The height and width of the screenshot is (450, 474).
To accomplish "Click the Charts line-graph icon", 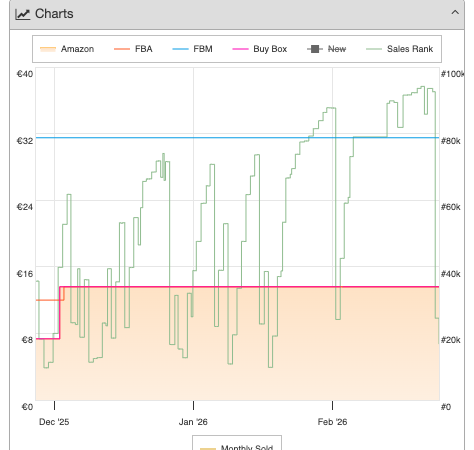I will click(x=23, y=14).
